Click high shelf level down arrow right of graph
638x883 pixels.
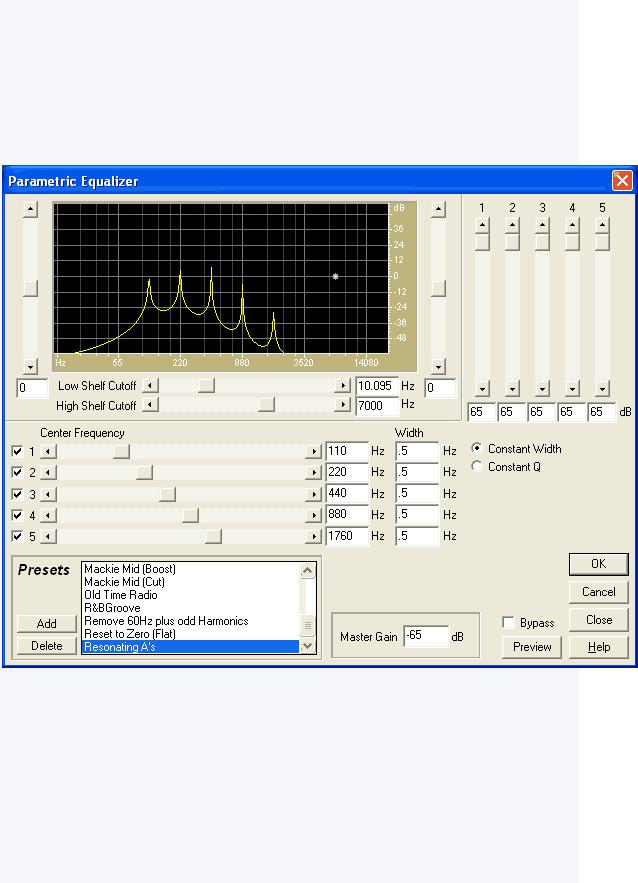[x=439, y=367]
